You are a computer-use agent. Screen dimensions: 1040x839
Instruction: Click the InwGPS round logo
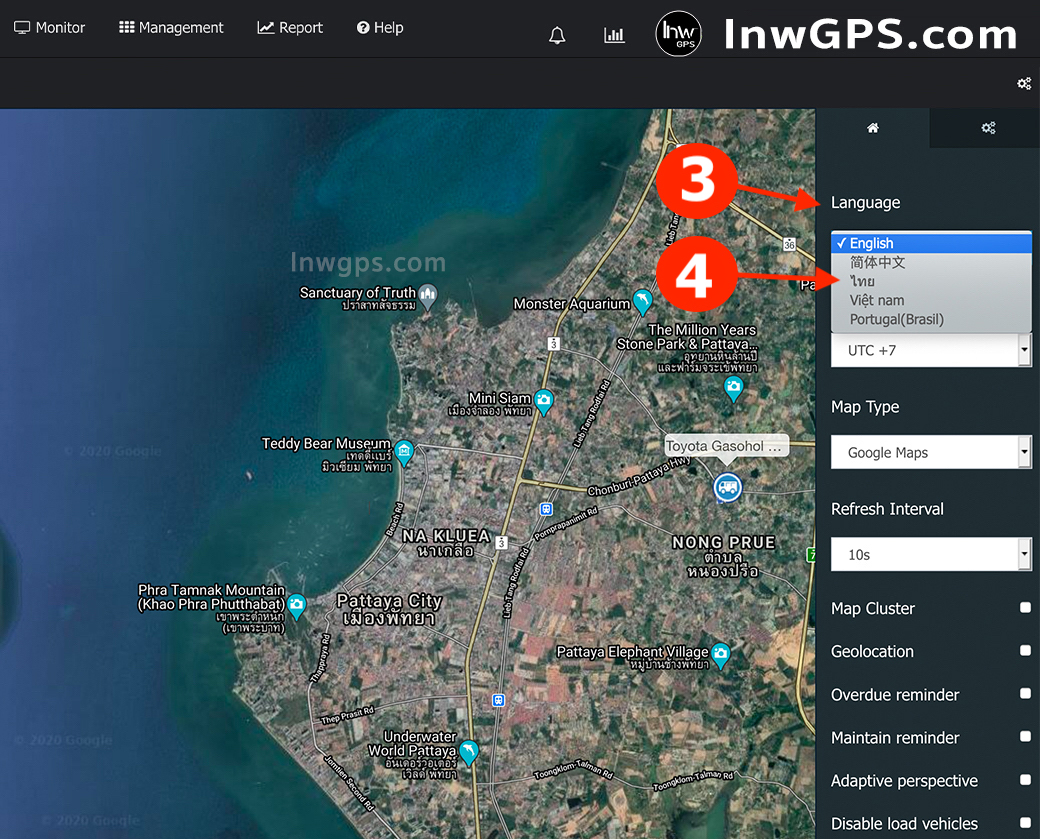pos(678,35)
